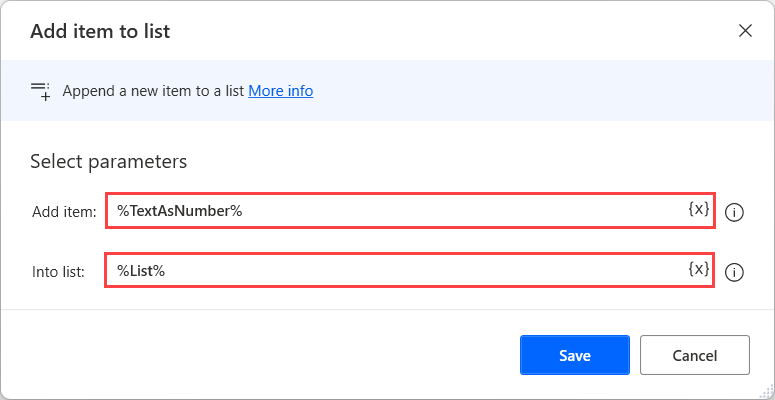
Task: Click the Select parameters heading
Action: coord(109,161)
